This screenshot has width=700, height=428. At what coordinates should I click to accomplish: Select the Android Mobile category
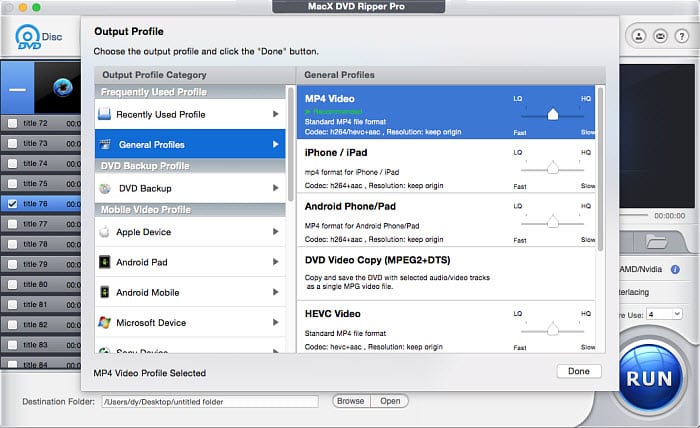pyautogui.click(x=190, y=292)
